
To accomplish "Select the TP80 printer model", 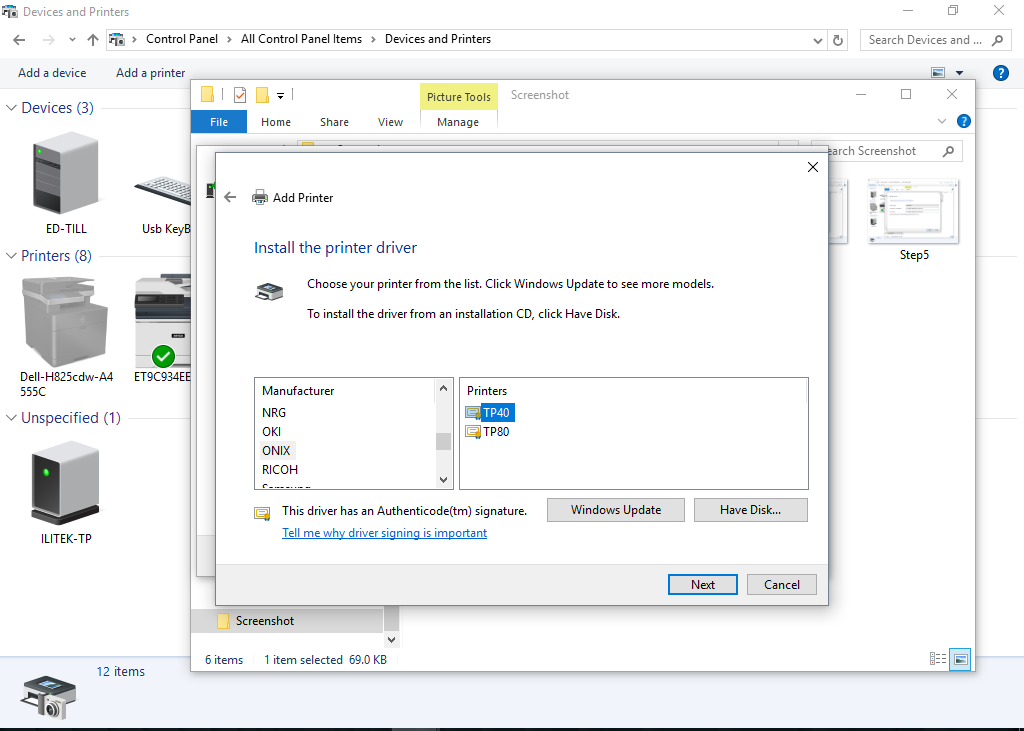I will (496, 432).
